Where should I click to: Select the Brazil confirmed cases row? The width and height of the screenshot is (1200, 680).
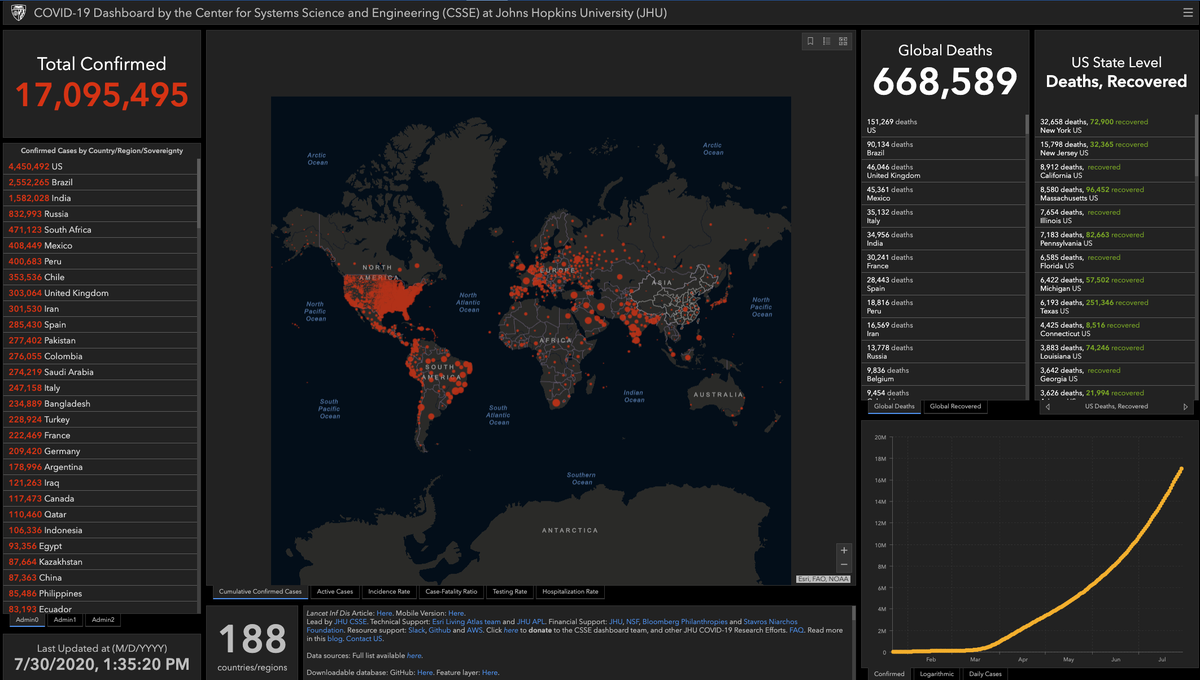(x=100, y=182)
